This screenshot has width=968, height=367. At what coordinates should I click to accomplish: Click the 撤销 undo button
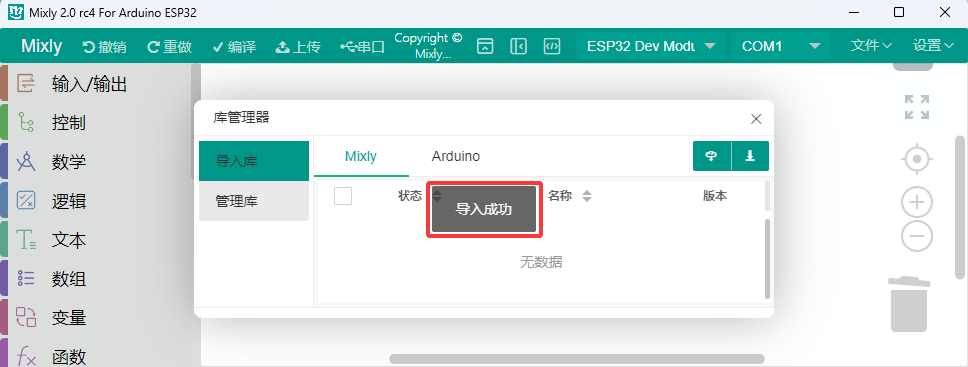(x=104, y=46)
